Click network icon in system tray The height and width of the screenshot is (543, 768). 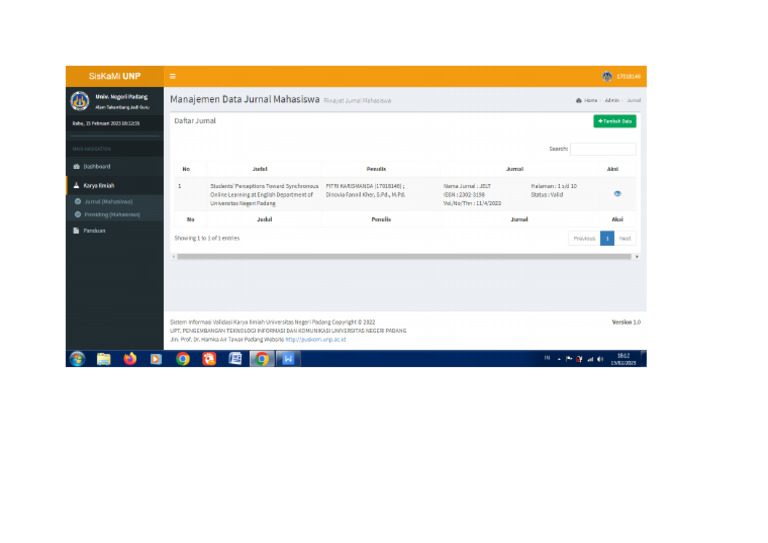pos(590,359)
